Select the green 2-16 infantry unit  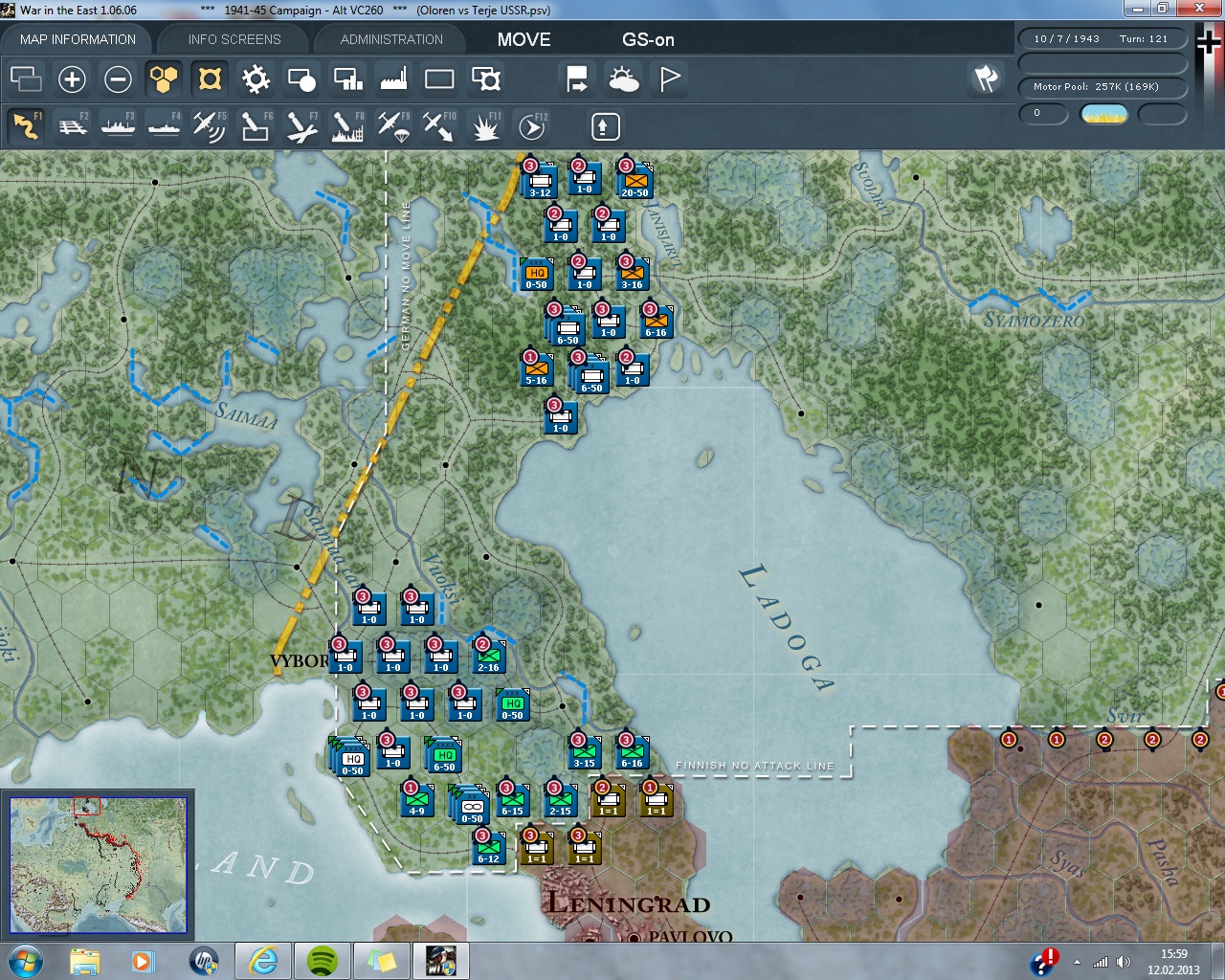(488, 657)
